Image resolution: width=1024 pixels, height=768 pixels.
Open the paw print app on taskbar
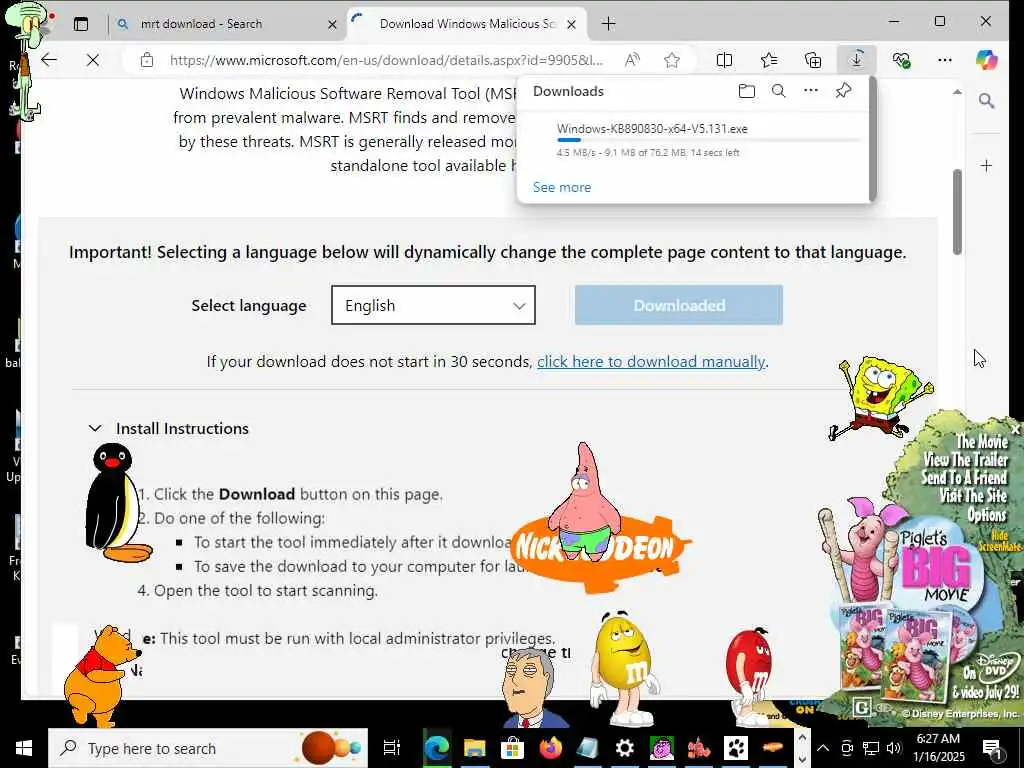(736, 748)
